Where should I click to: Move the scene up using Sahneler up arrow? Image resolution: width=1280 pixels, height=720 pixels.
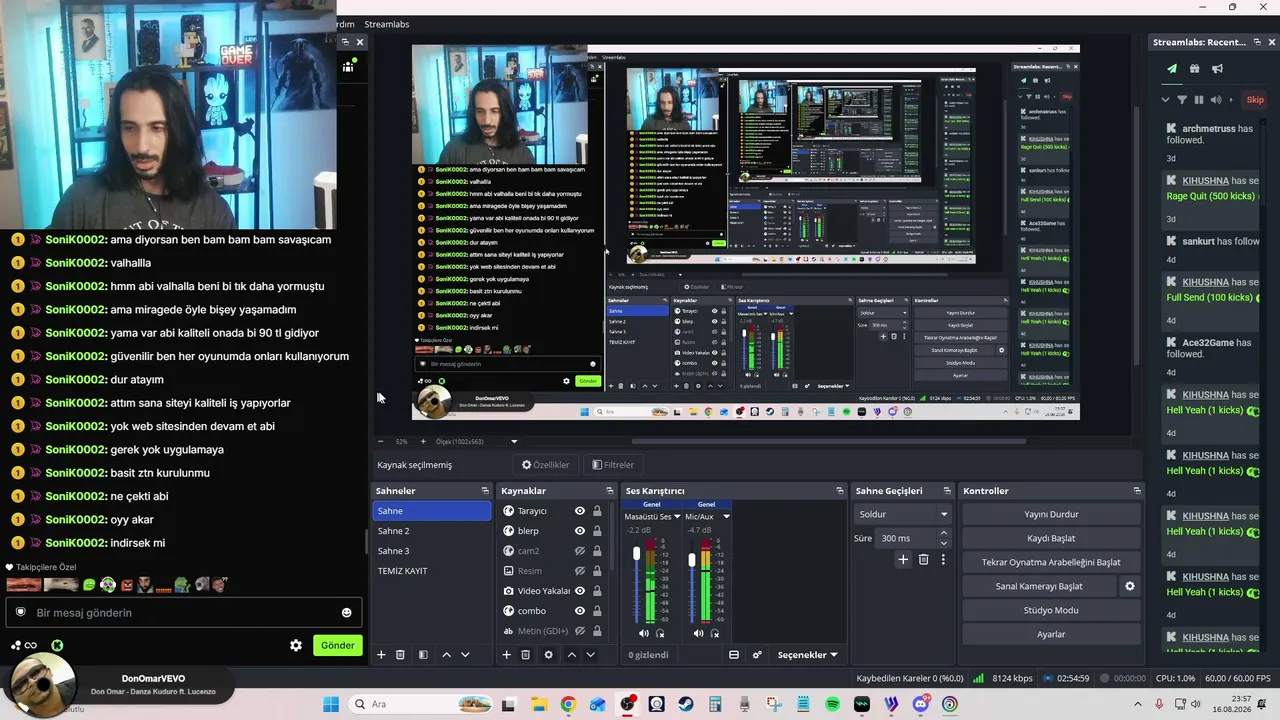click(x=446, y=655)
